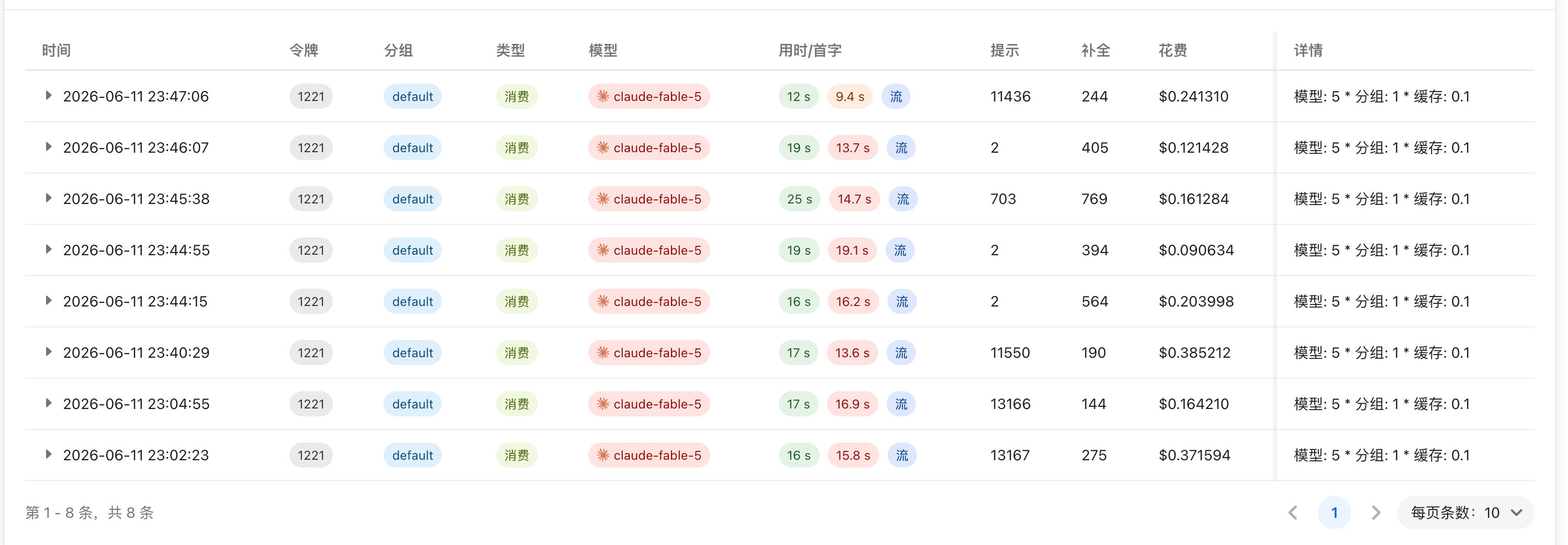The height and width of the screenshot is (545, 1568).
Task: Click the 流 stream badge in the 23:46:07 row
Action: click(x=901, y=148)
